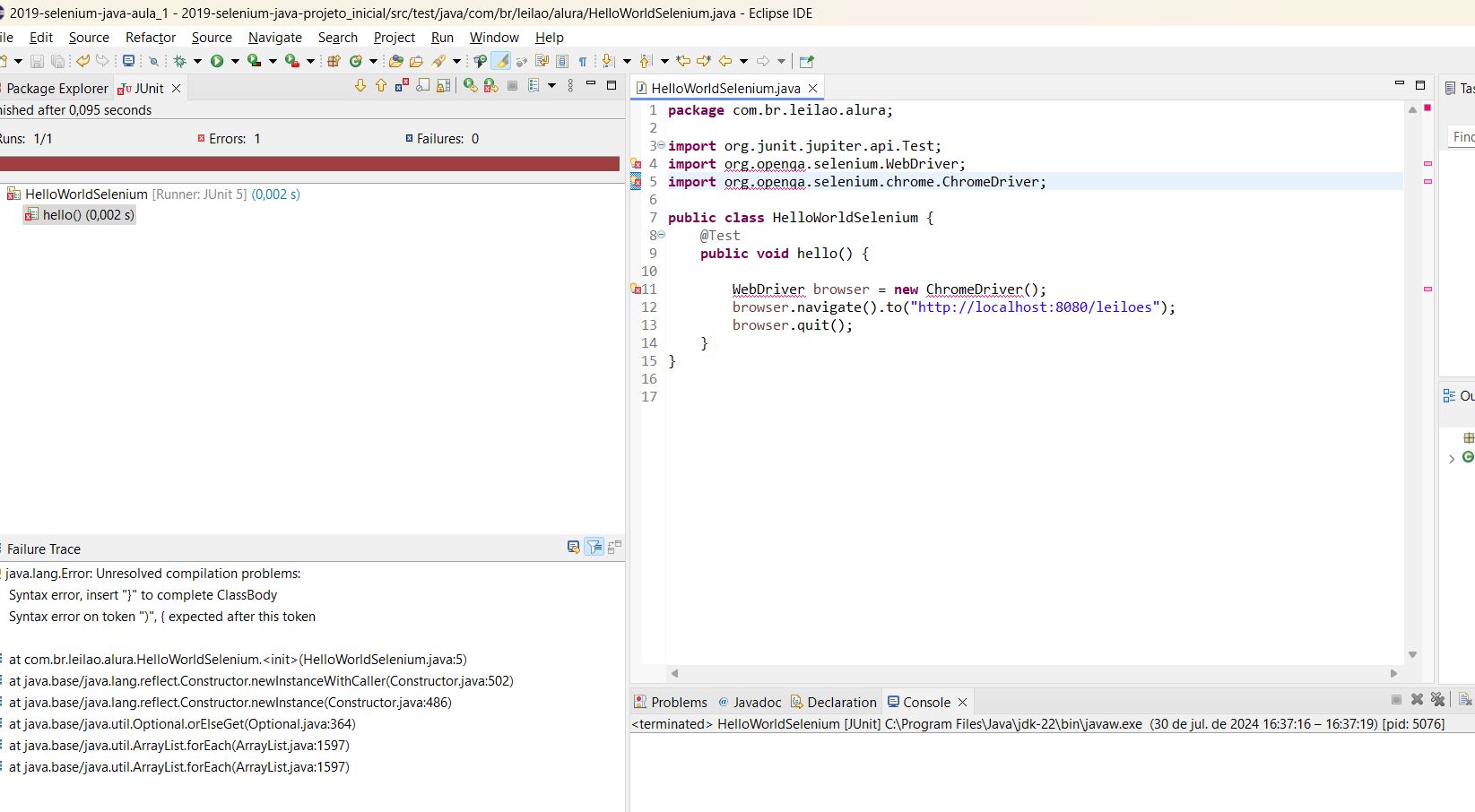Screen dimensions: 1475x812
Task: Click Show Stack Trace in Console icon
Action: click(x=573, y=547)
